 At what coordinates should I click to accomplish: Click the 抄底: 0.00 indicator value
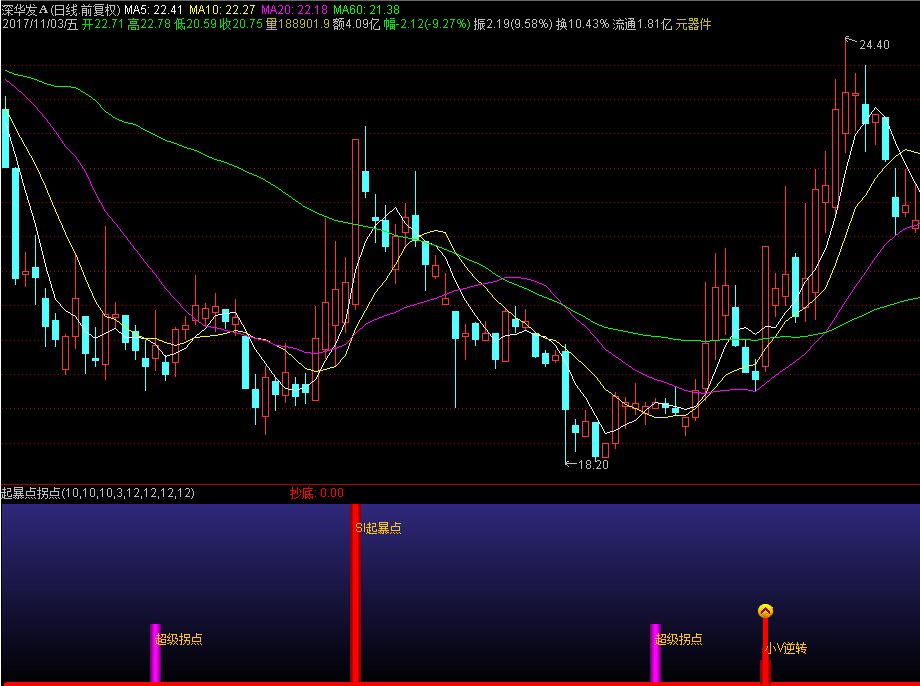(x=317, y=493)
